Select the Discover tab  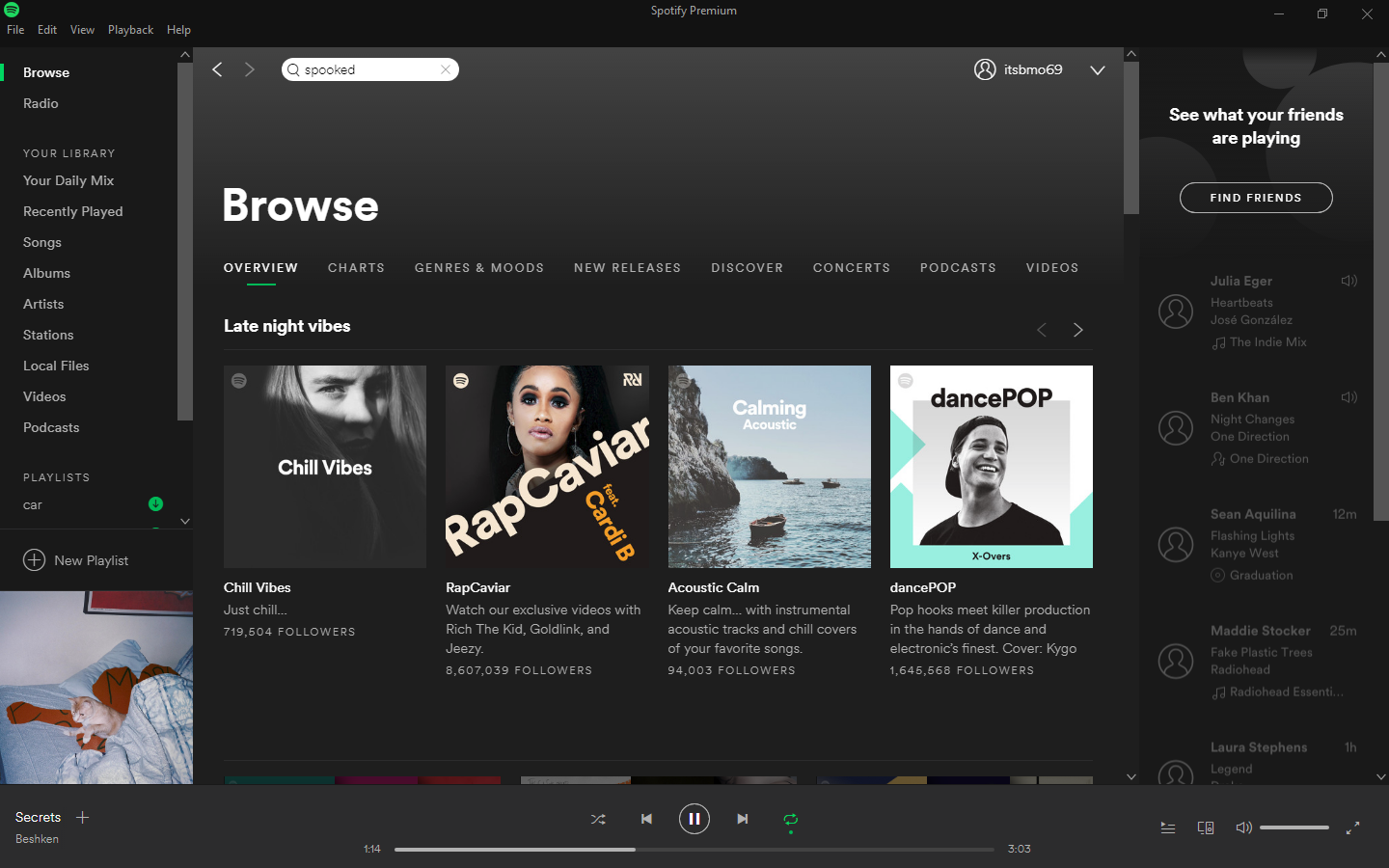coord(748,268)
